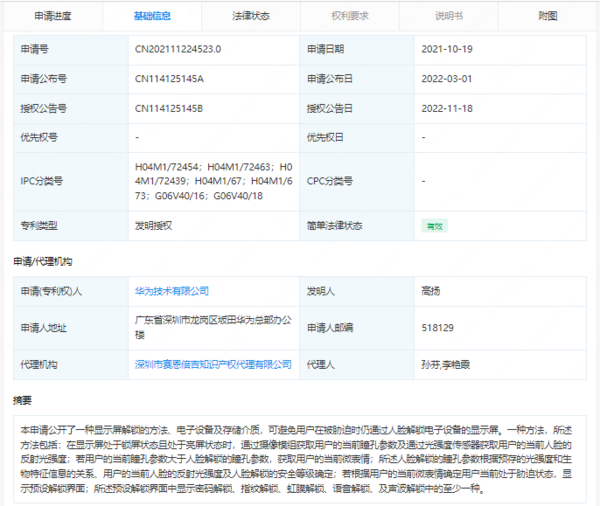Click the applicant address 广东省深圳市龙岗区 cell
The height and width of the screenshot is (506, 600).
coord(213,328)
